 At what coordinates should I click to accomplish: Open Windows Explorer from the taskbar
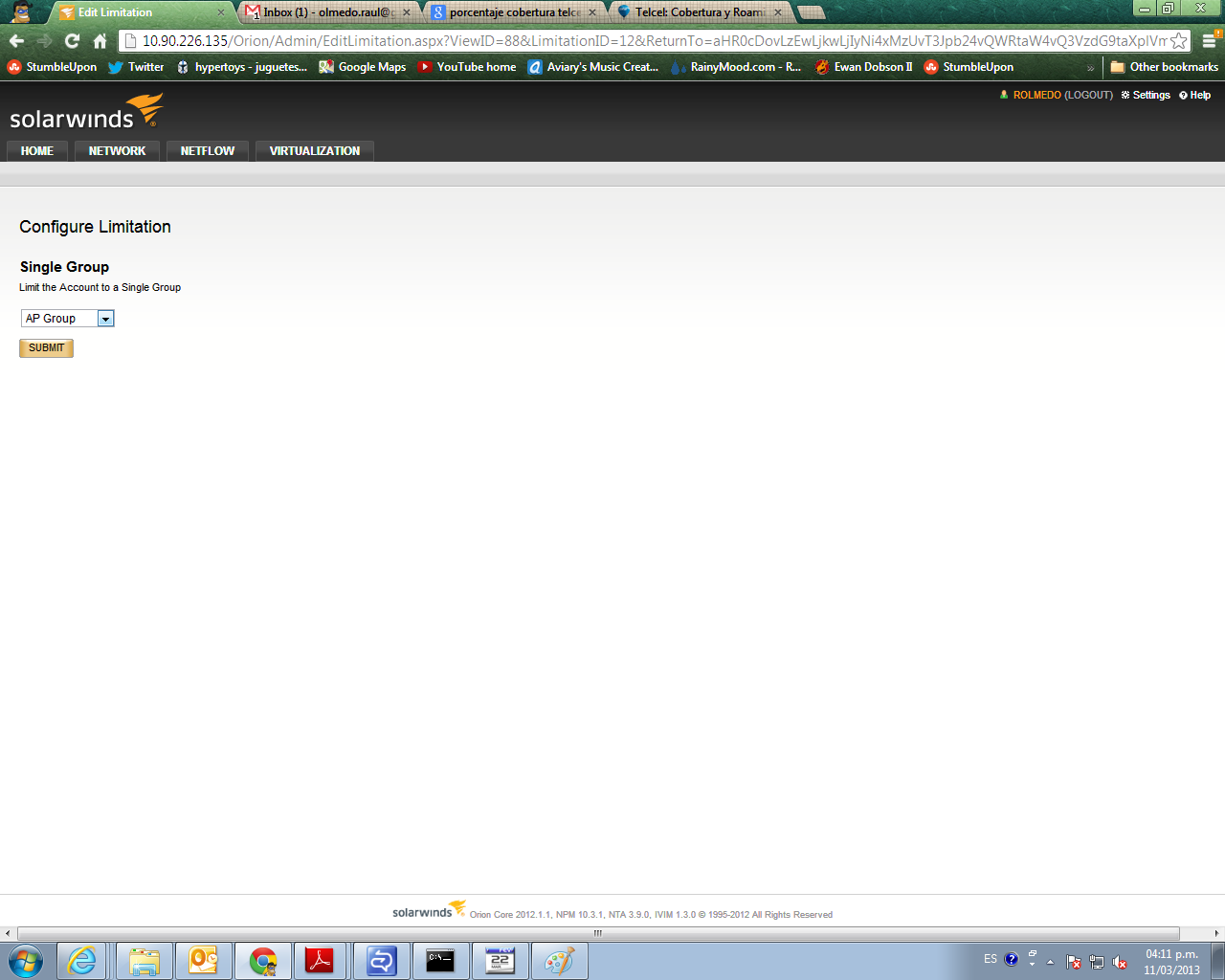point(145,961)
